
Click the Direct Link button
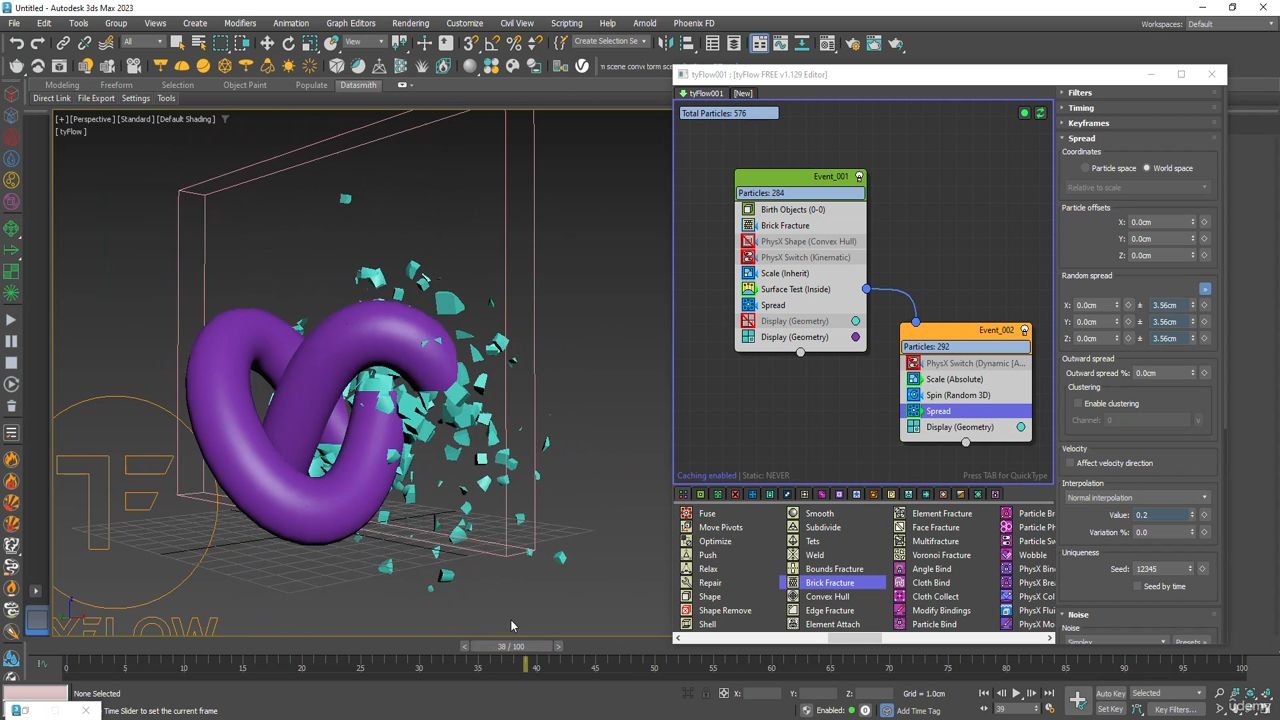pyautogui.click(x=52, y=98)
